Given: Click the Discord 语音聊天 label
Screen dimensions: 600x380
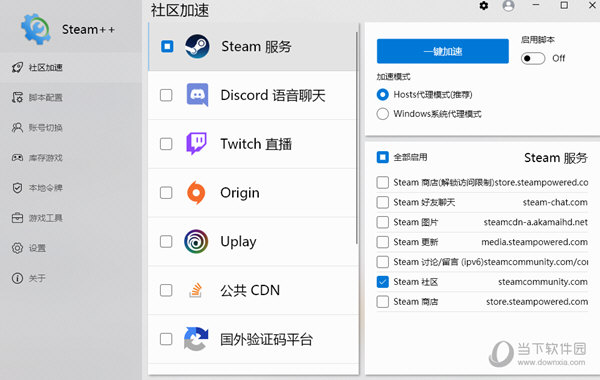Looking at the screenshot, I should pyautogui.click(x=273, y=95).
